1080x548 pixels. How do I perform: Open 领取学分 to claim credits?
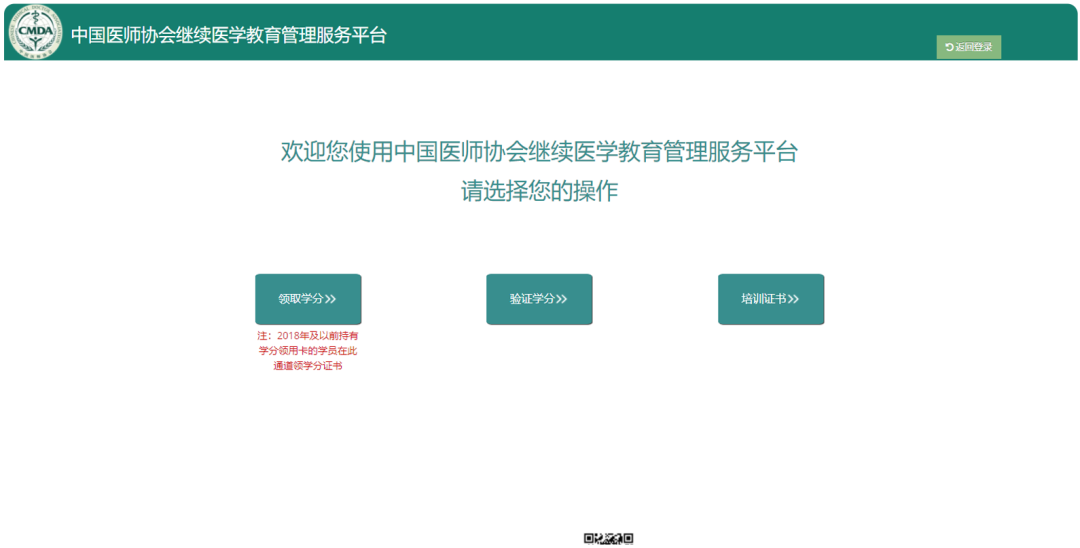click(308, 299)
